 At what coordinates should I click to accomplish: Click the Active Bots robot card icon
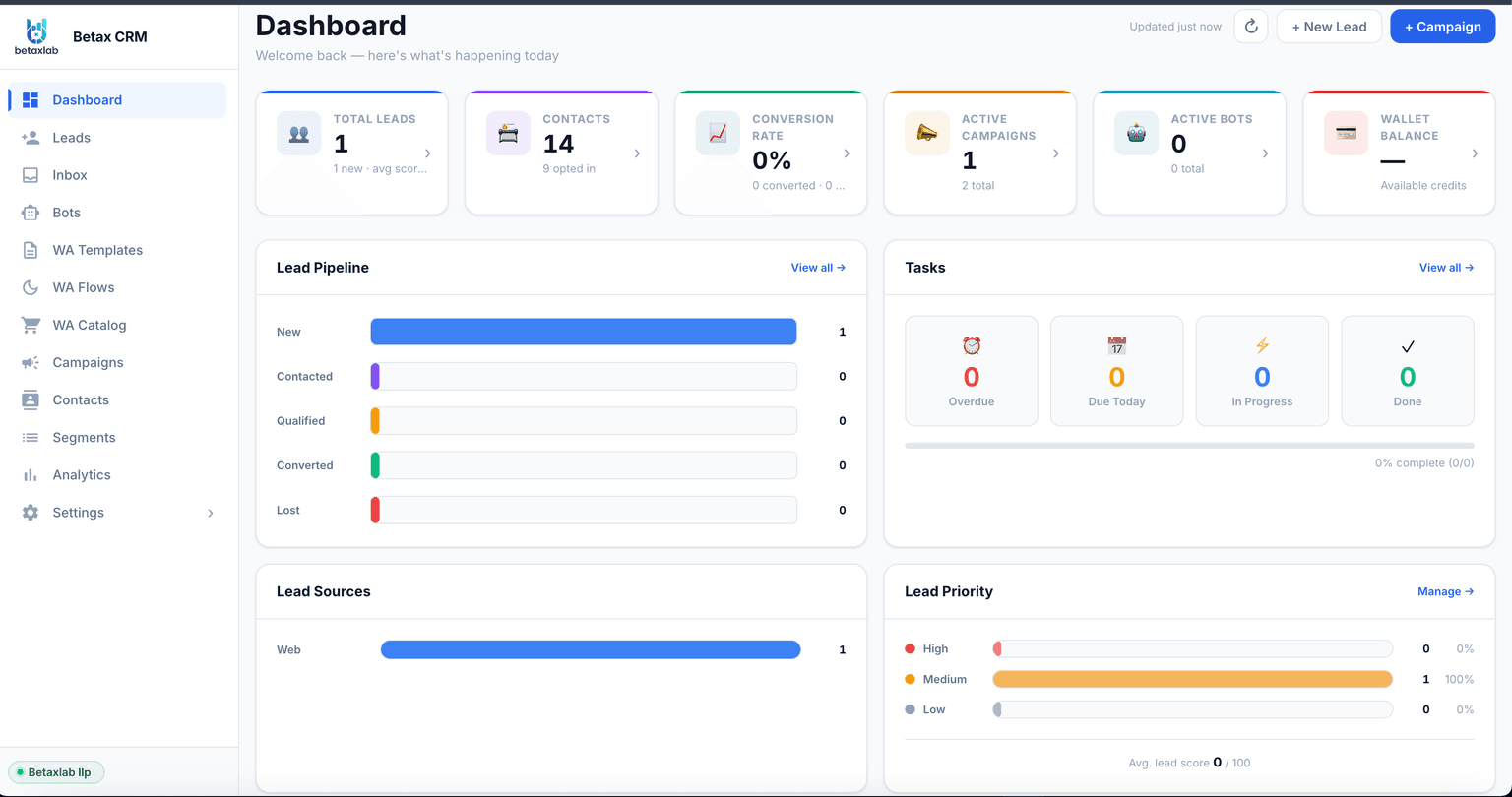coord(1136,133)
